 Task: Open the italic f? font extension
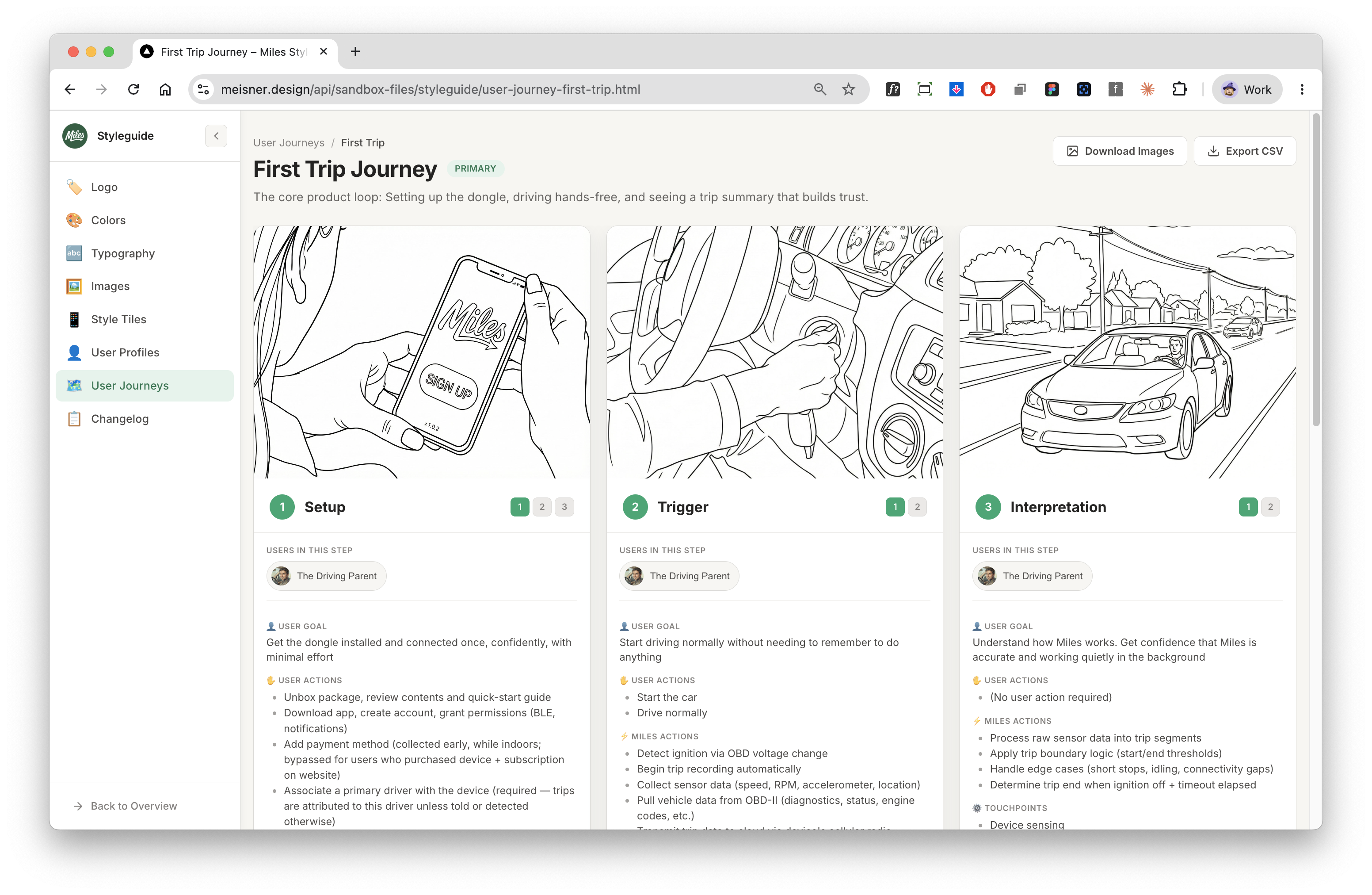(x=892, y=89)
